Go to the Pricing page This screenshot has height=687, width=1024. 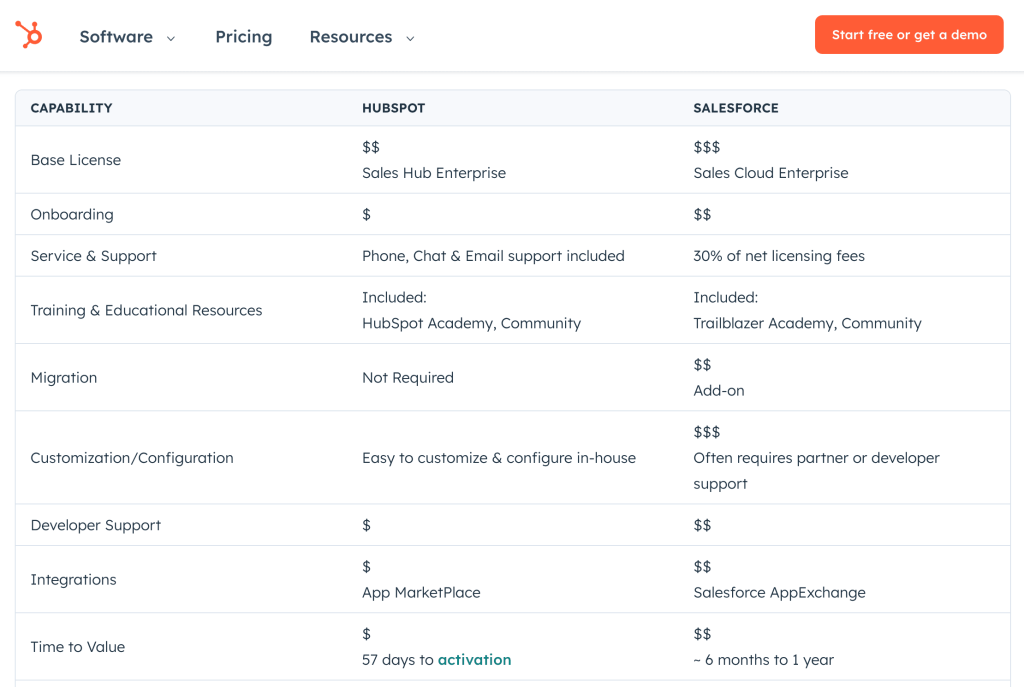click(x=244, y=37)
